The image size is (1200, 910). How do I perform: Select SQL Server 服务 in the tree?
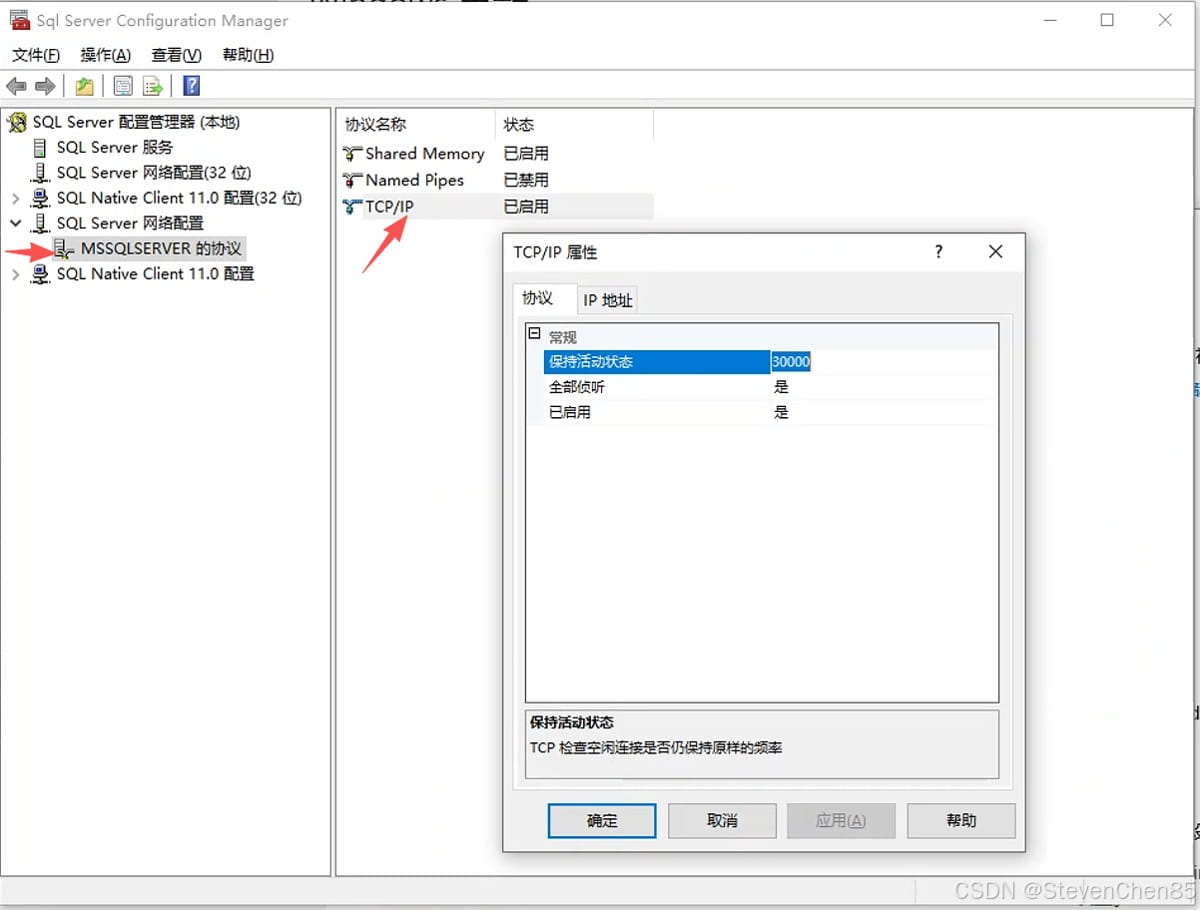[x=115, y=147]
